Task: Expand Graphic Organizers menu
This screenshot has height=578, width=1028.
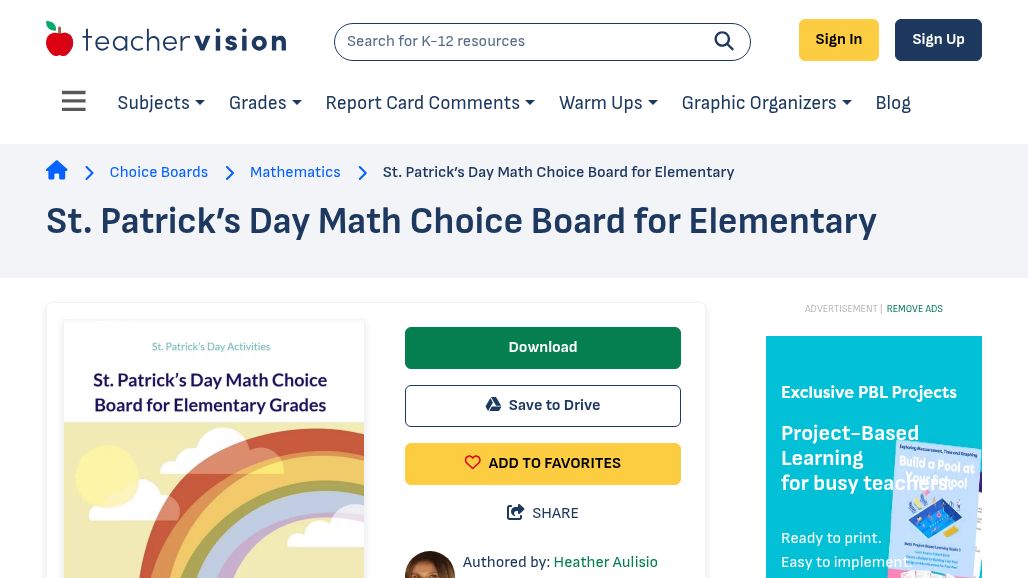Action: 766,103
